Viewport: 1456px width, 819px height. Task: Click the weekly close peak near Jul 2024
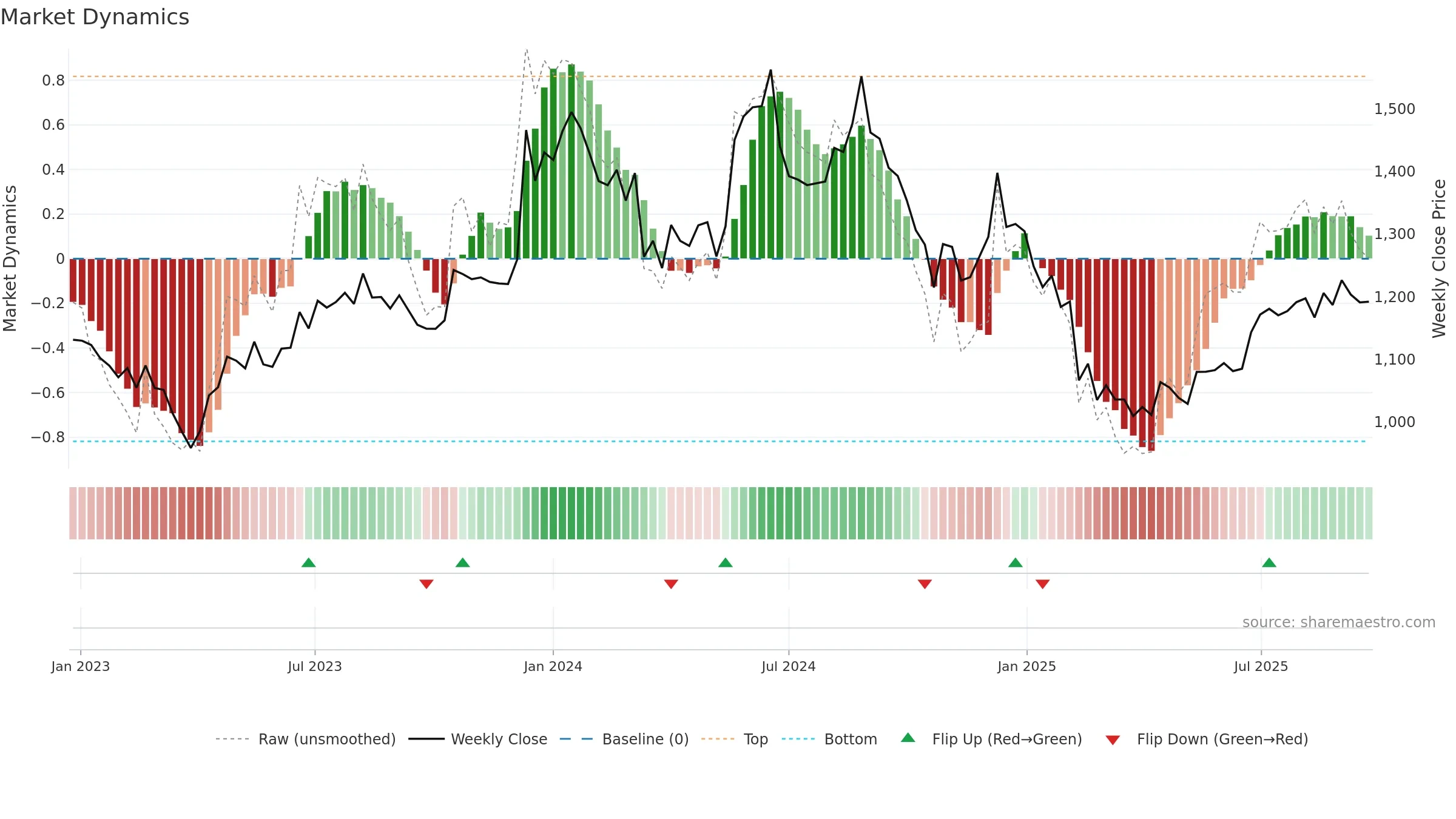pyautogui.click(x=770, y=70)
